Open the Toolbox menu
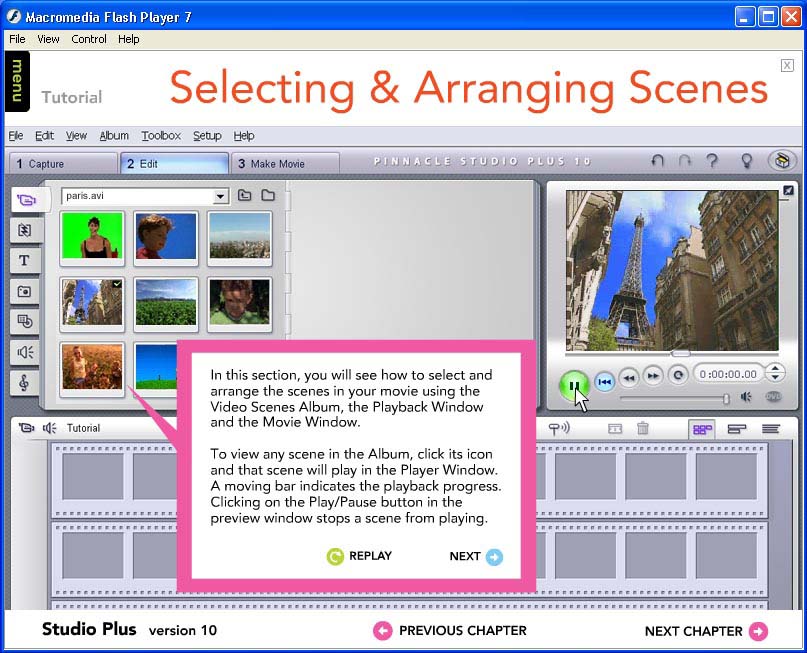Image resolution: width=807 pixels, height=653 pixels. click(161, 136)
